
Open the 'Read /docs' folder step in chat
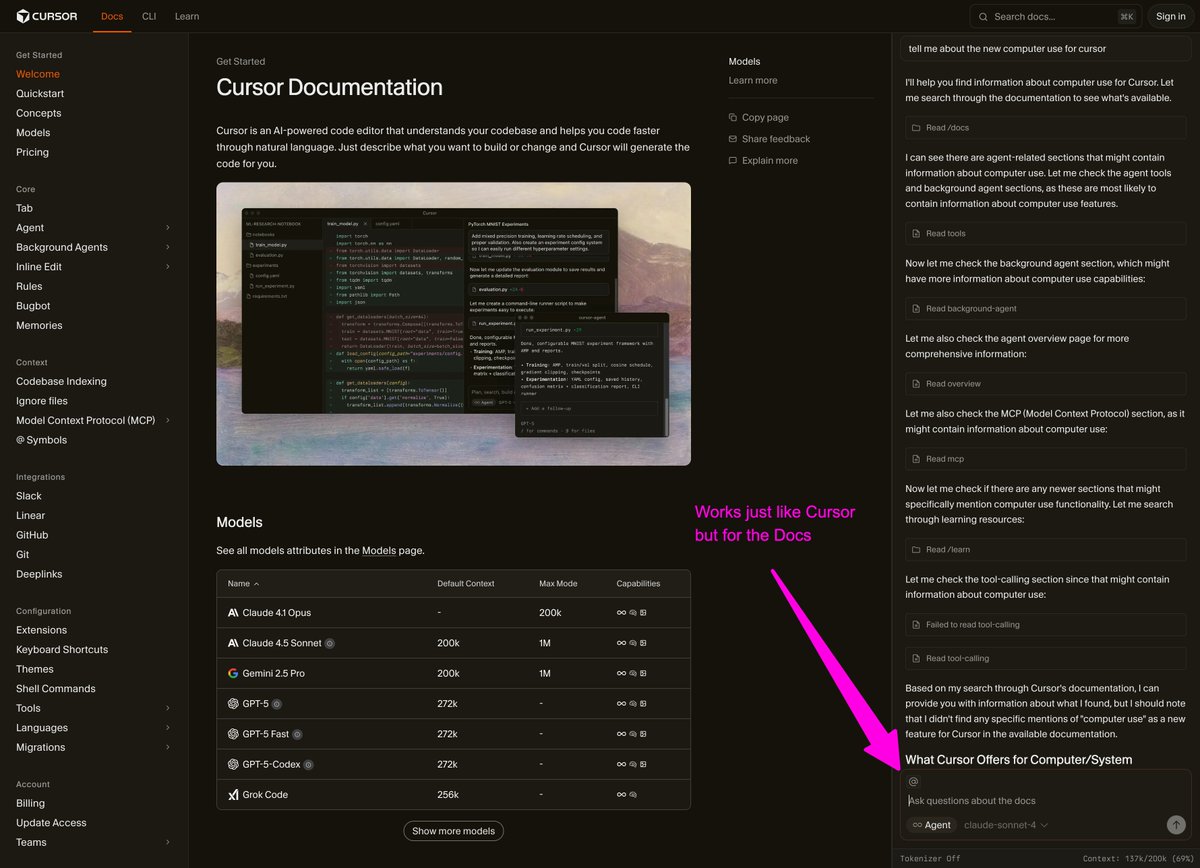tap(1047, 128)
